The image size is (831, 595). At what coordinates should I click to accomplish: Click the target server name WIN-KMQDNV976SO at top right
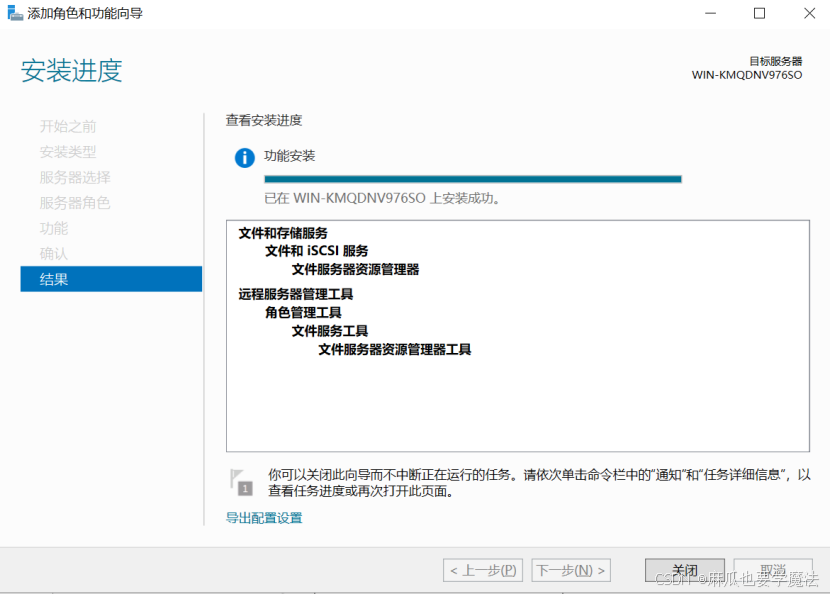point(747,75)
